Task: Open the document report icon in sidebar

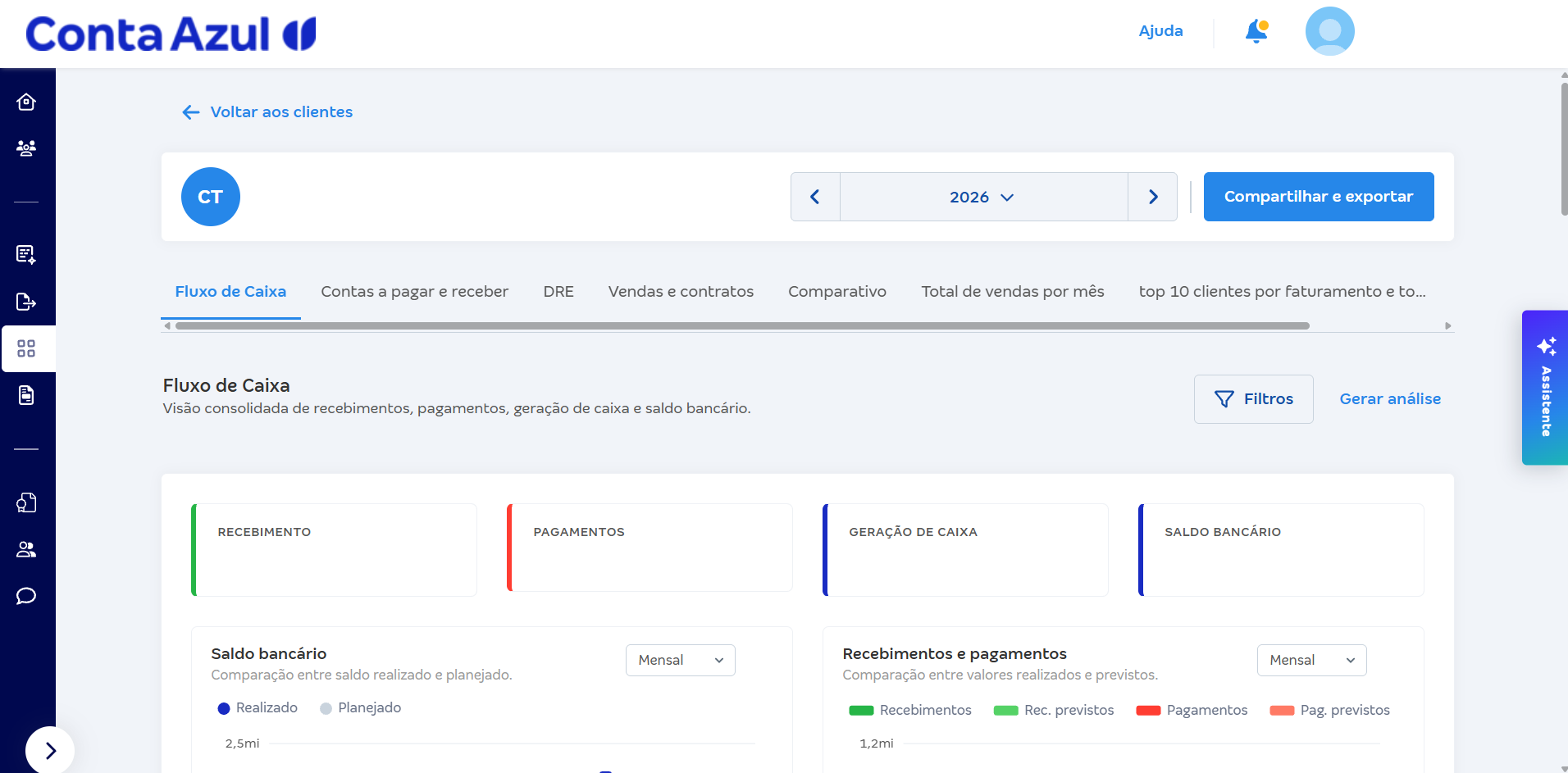Action: click(26, 395)
